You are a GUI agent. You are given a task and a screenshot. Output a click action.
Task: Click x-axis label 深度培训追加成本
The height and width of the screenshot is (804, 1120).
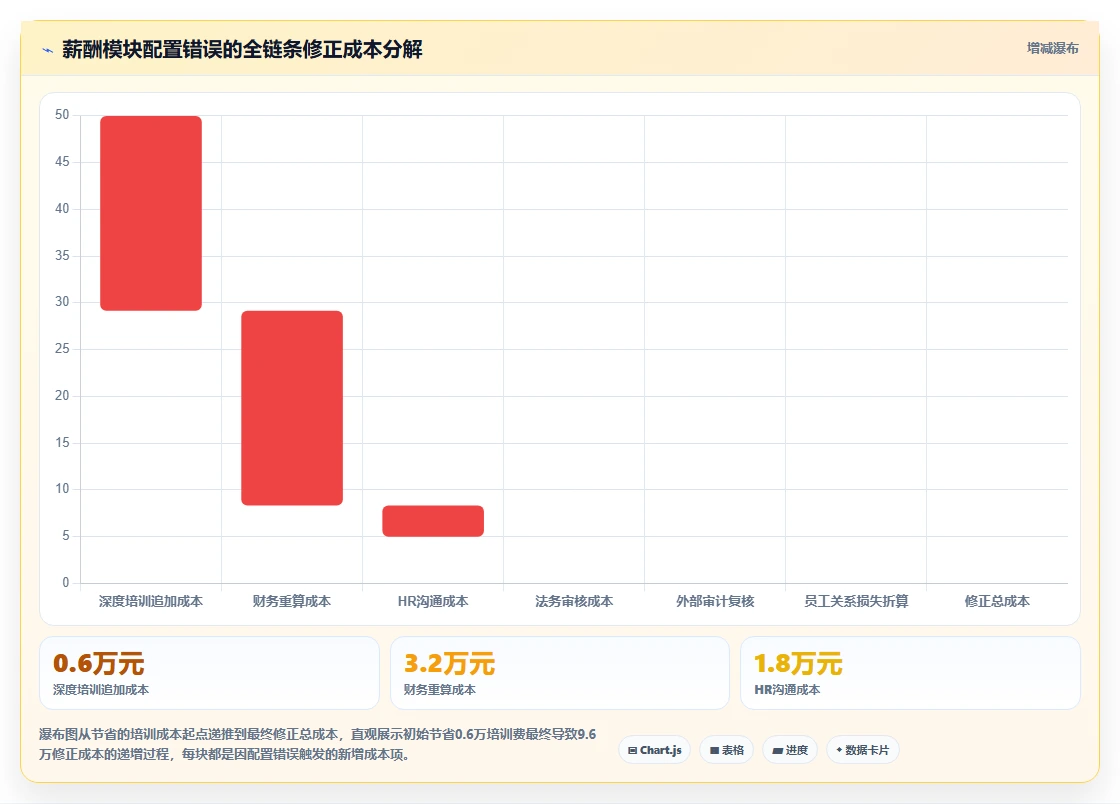(x=151, y=601)
